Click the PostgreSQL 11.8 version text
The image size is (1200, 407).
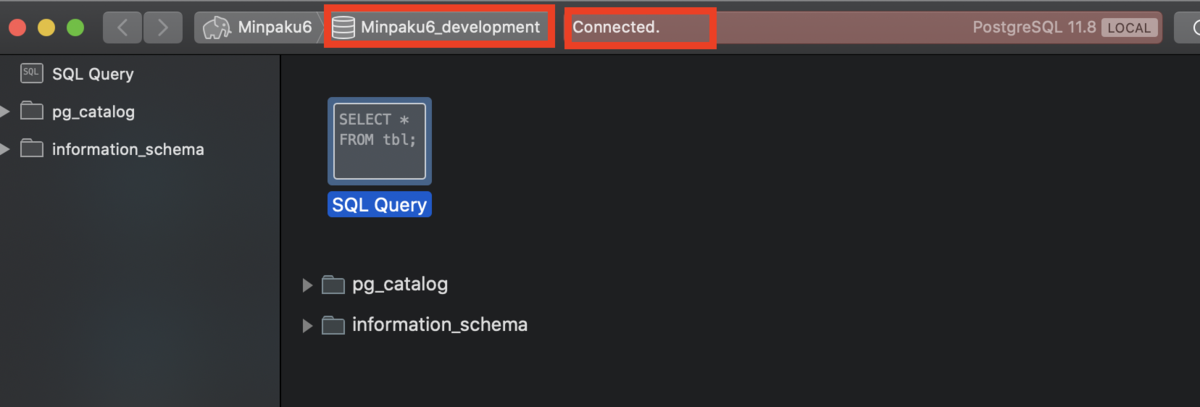(x=1034, y=28)
